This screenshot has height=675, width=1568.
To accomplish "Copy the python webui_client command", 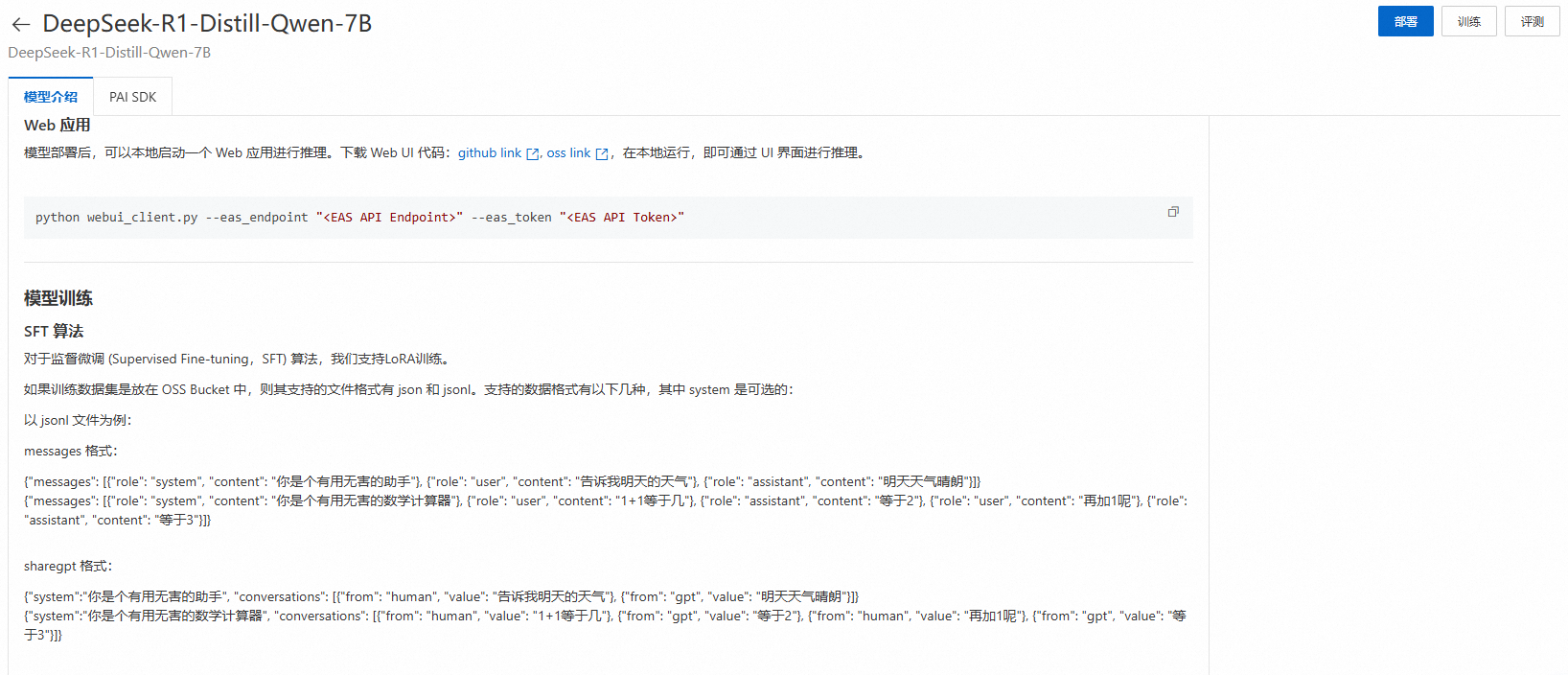I will pos(1173,212).
